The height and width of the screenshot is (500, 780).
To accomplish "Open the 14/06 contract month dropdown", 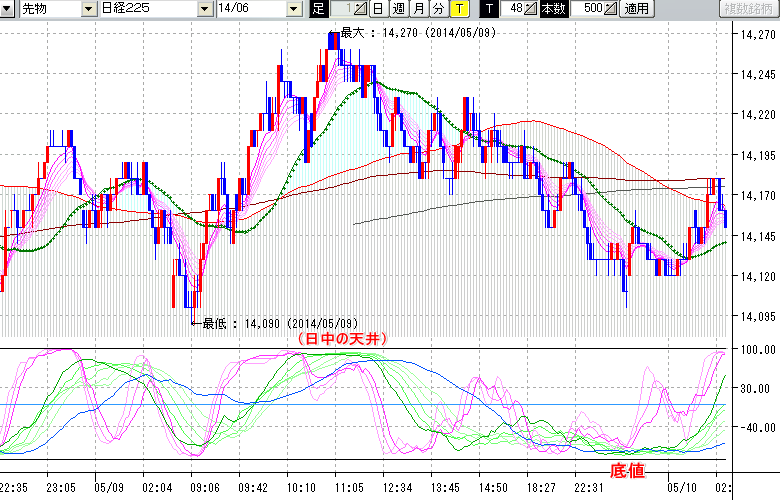I will pyautogui.click(x=293, y=9).
